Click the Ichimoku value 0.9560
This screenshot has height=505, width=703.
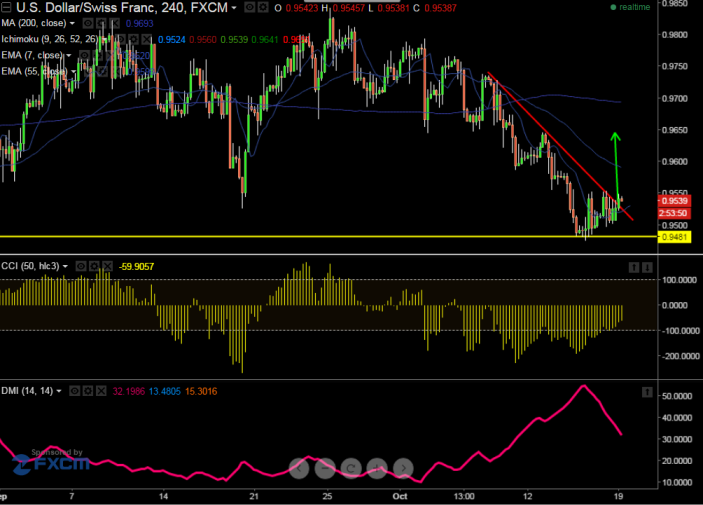coord(203,39)
